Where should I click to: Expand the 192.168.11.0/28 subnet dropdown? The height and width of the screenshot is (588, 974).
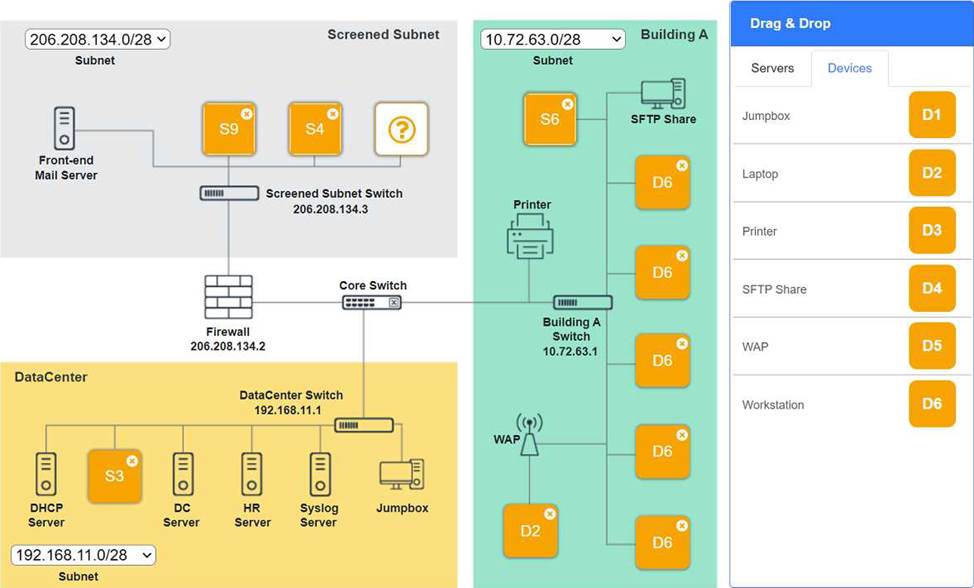tap(83, 555)
